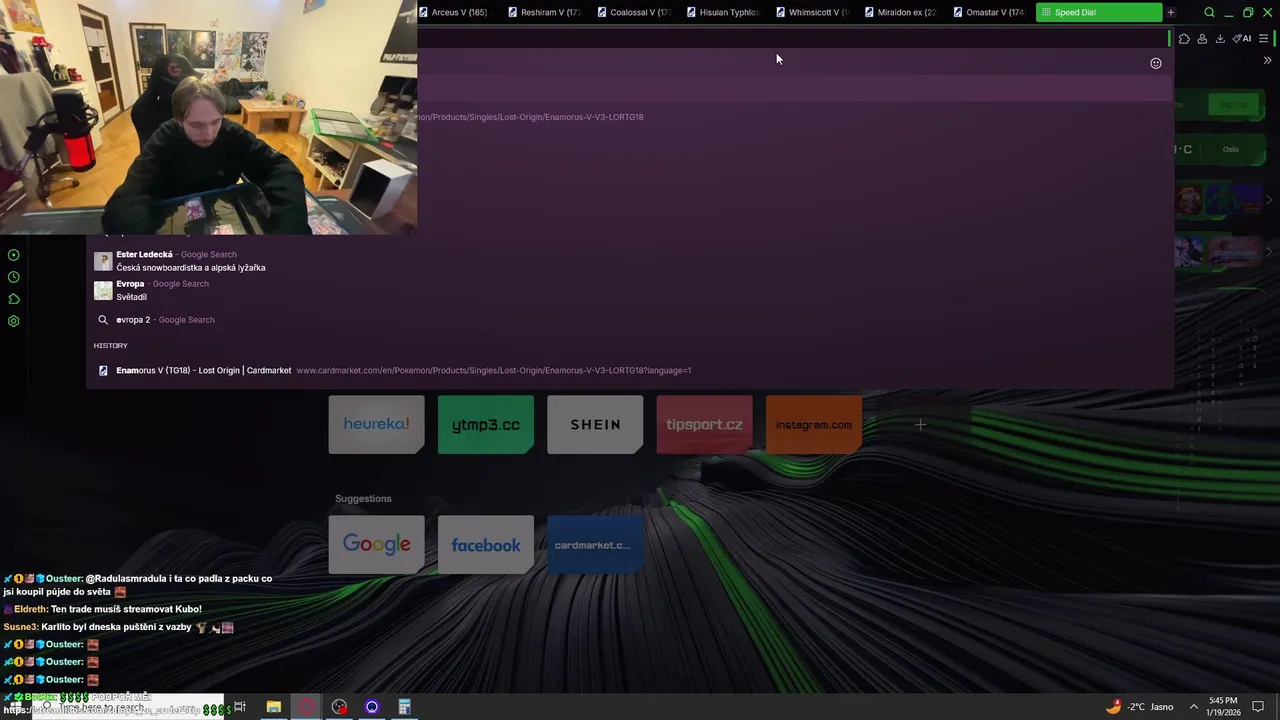Expand the first game row arrow in side panel
This screenshot has width=1280, height=720.
[1269, 200]
